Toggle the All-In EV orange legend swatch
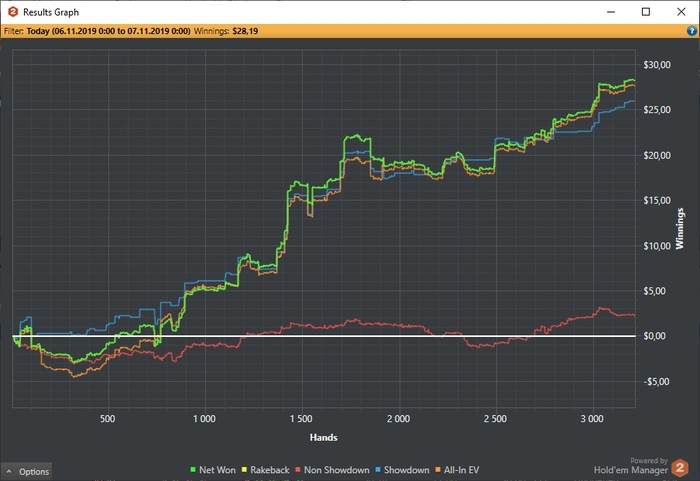Screen dimensions: 700x481 [438, 470]
